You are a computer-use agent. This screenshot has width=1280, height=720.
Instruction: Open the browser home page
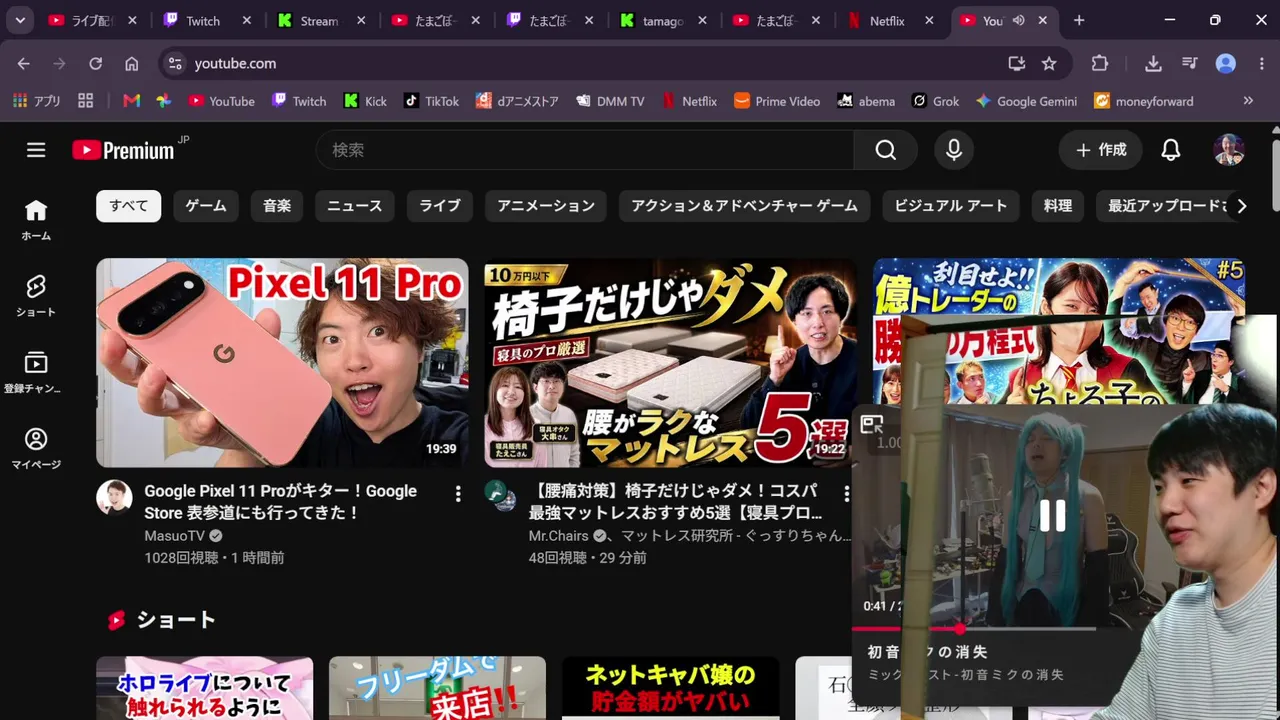(x=132, y=63)
